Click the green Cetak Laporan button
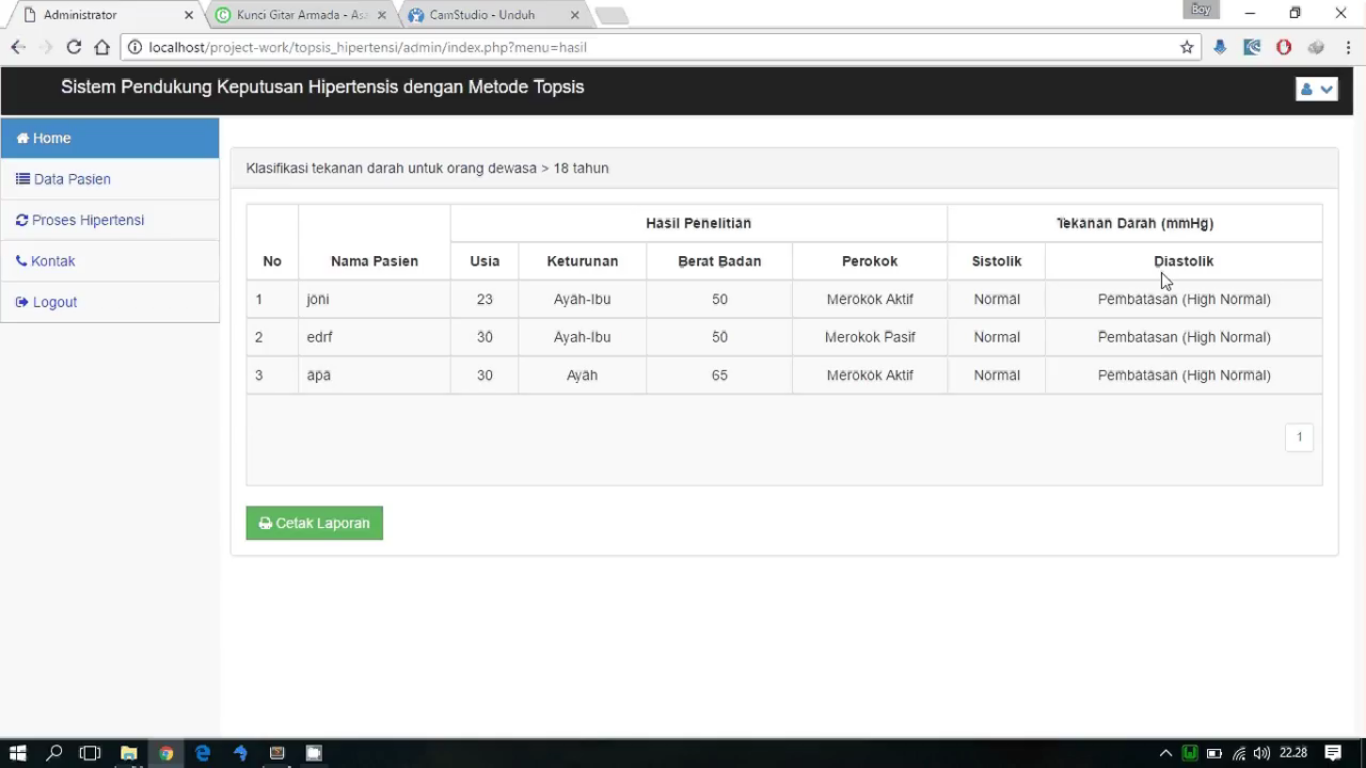Screen dimensions: 1366x768 [x=314, y=523]
